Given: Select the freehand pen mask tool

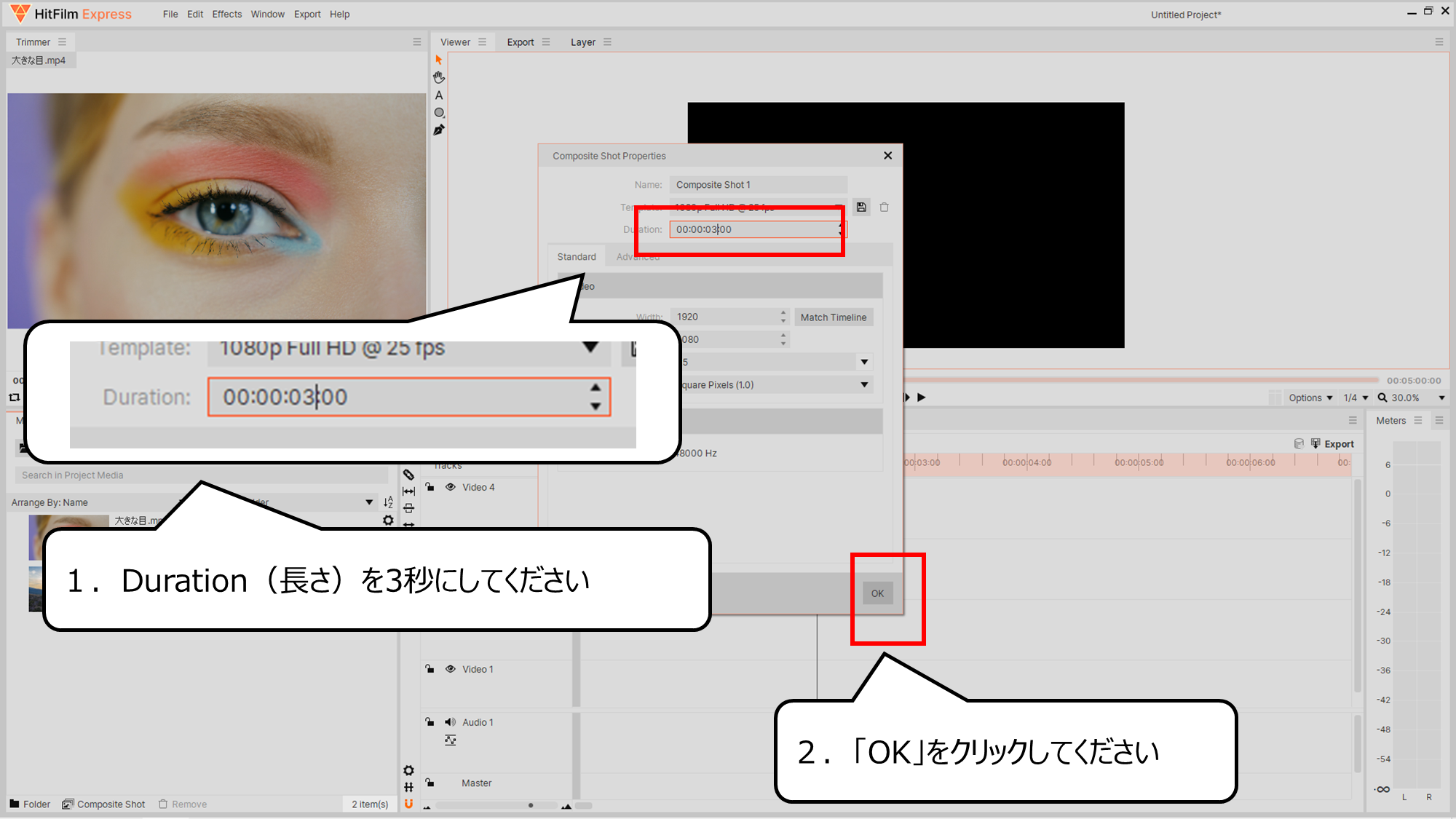Looking at the screenshot, I should coord(438,130).
